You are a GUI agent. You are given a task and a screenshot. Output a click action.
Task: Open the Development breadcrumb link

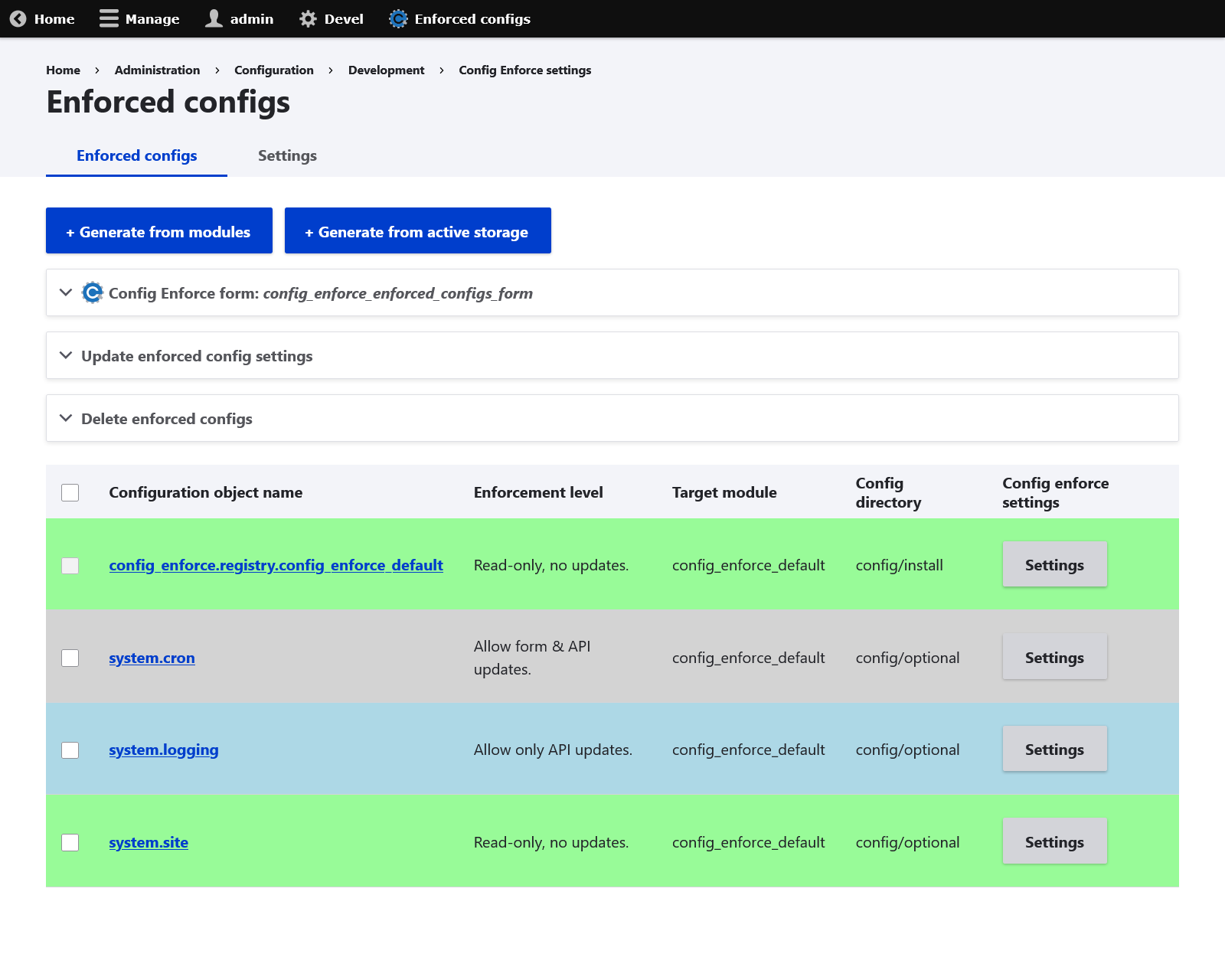[387, 70]
